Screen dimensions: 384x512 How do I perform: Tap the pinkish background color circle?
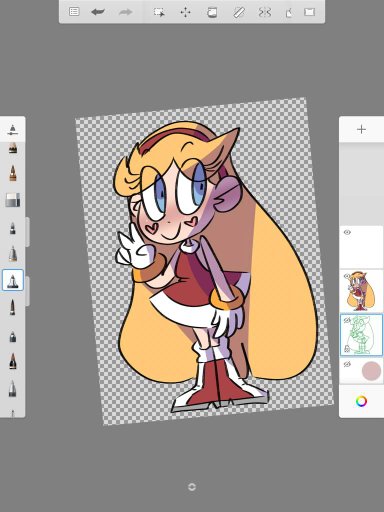pos(371,371)
